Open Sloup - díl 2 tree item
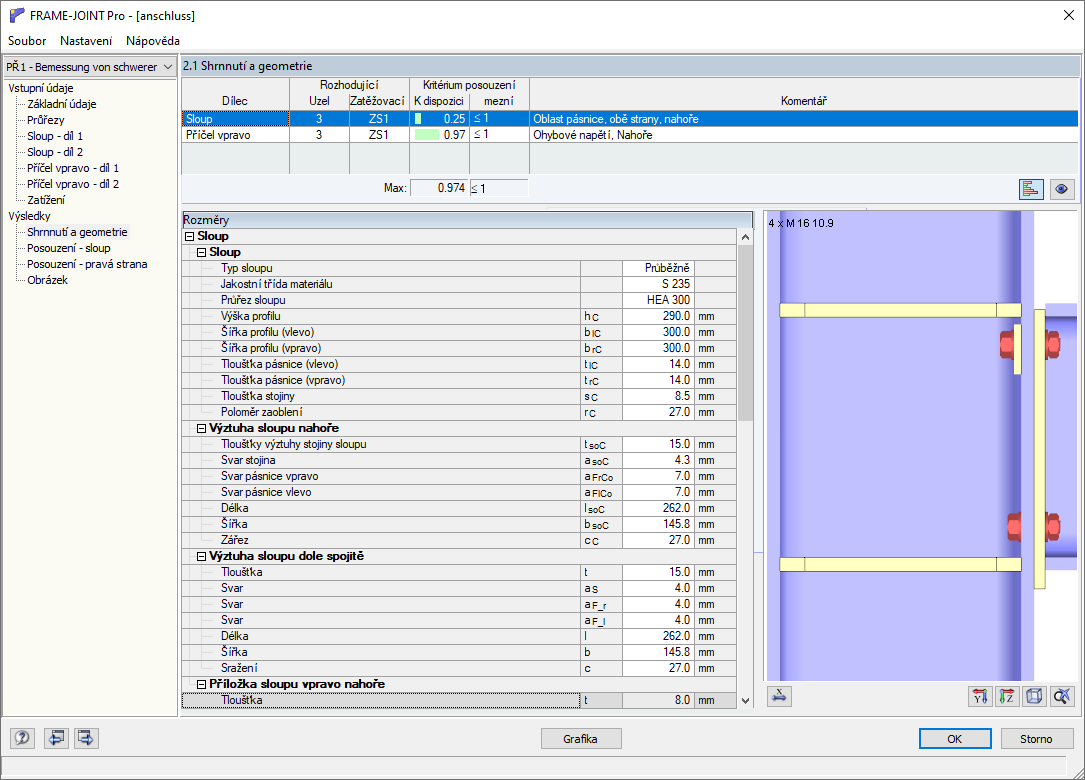Viewport: 1085px width, 780px height. (55, 152)
